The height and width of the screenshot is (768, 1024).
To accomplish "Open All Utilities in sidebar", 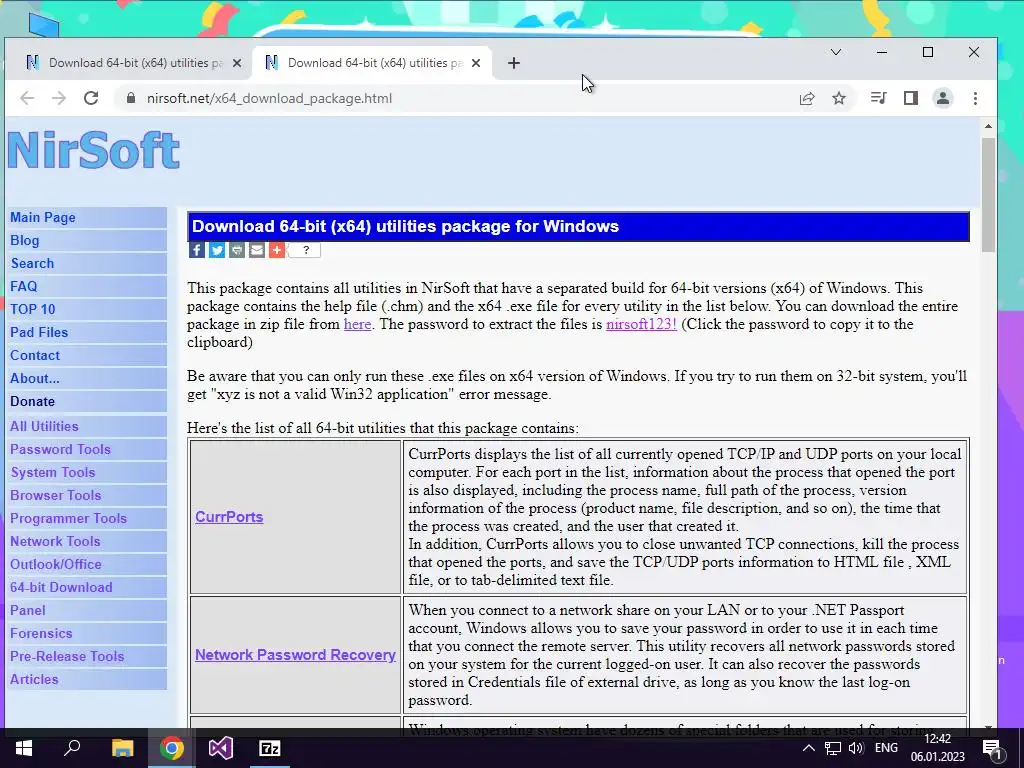I will 44,426.
